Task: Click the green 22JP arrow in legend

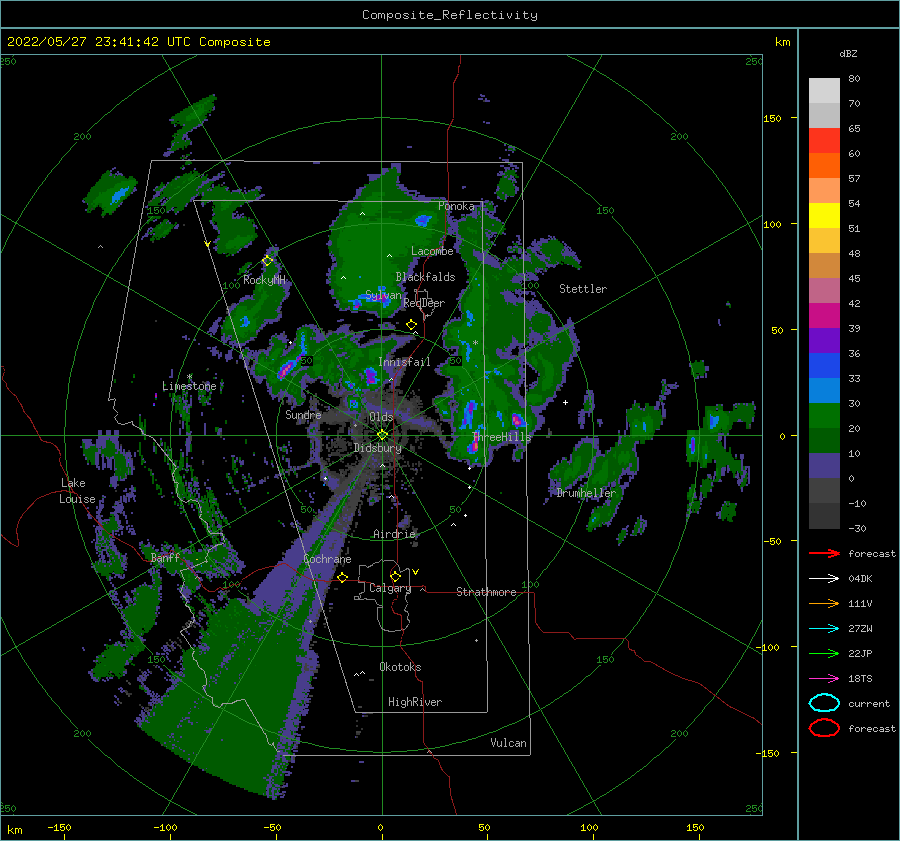Action: pyautogui.click(x=824, y=653)
